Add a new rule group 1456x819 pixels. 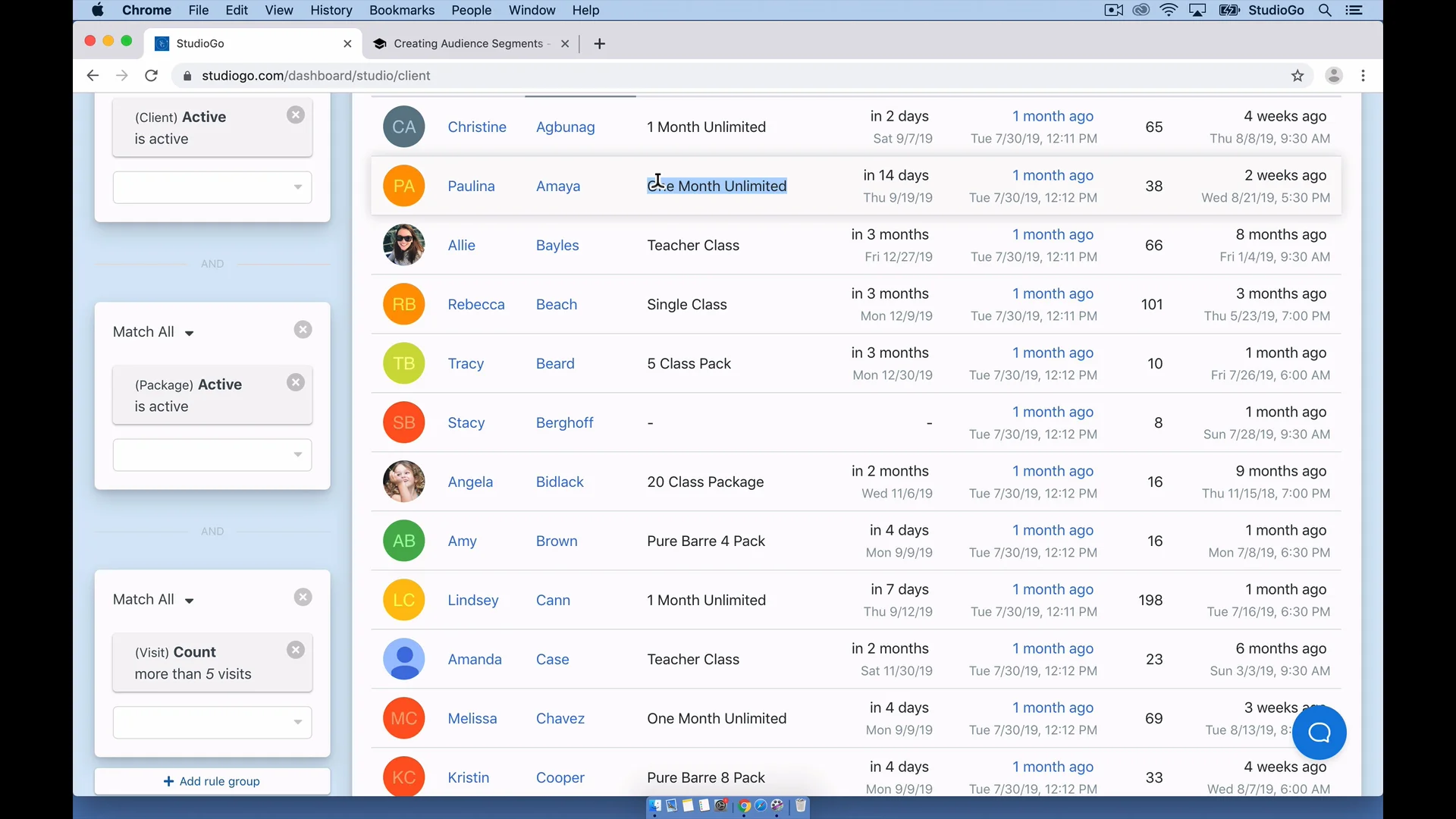click(212, 781)
